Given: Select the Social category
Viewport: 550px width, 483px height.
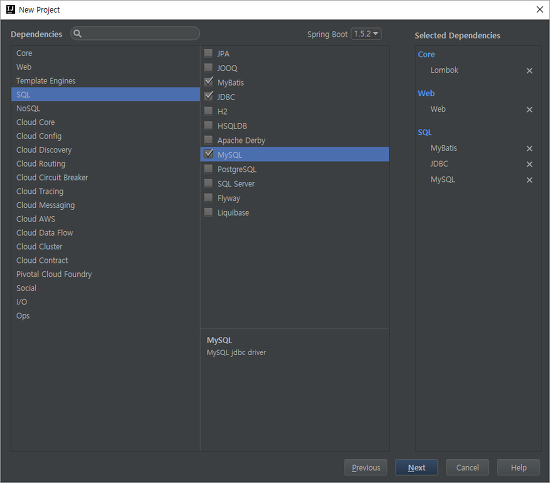Looking at the screenshot, I should point(105,288).
